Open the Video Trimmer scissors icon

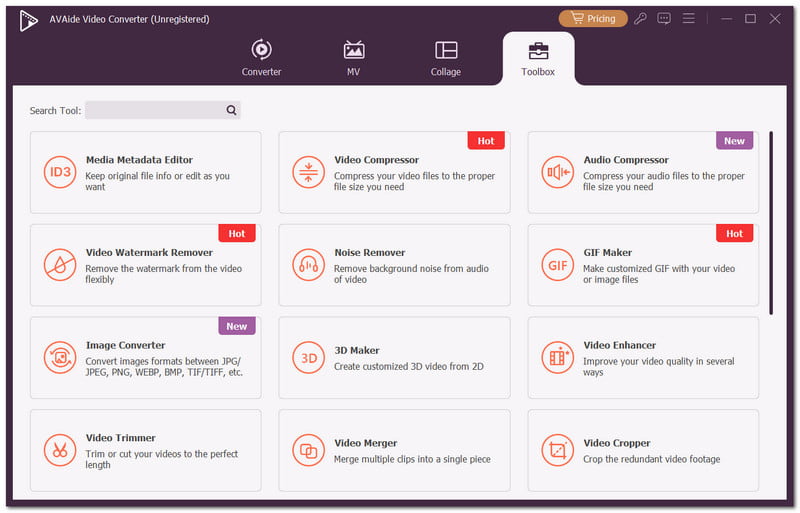[x=60, y=450]
